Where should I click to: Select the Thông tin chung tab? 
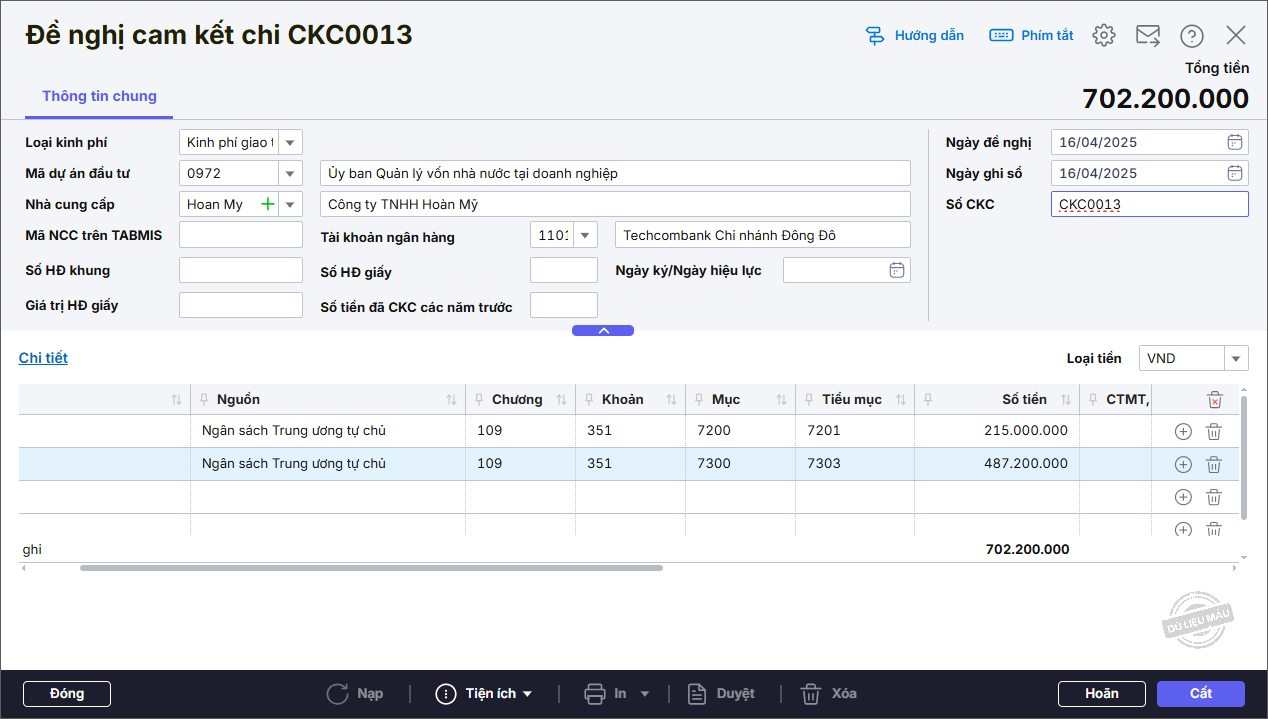[x=99, y=96]
